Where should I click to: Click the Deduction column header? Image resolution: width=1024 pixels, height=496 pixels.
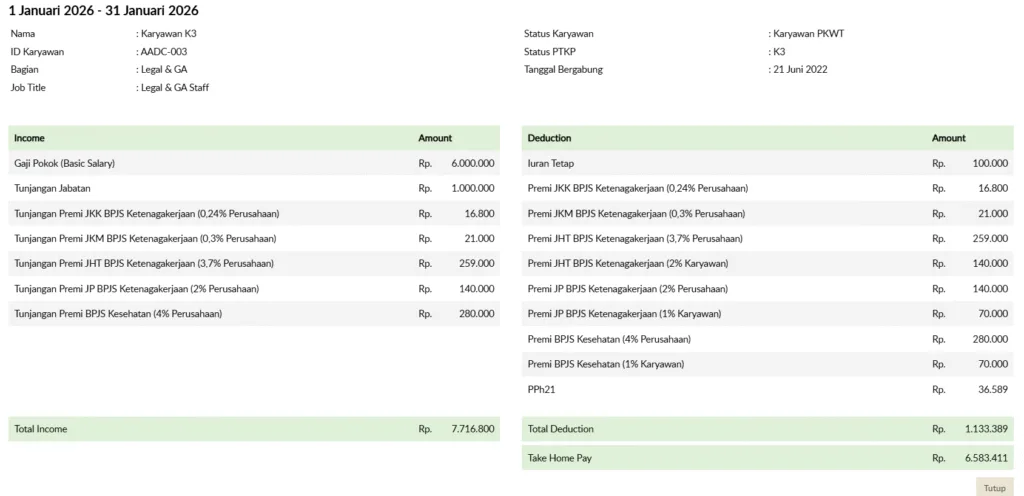pyautogui.click(x=549, y=138)
